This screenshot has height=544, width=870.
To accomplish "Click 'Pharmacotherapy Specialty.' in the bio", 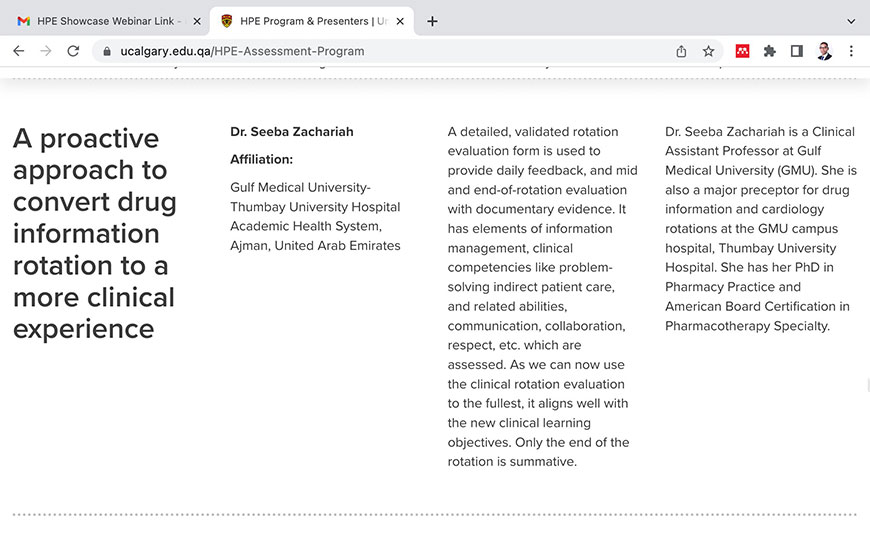I will 747,326.
